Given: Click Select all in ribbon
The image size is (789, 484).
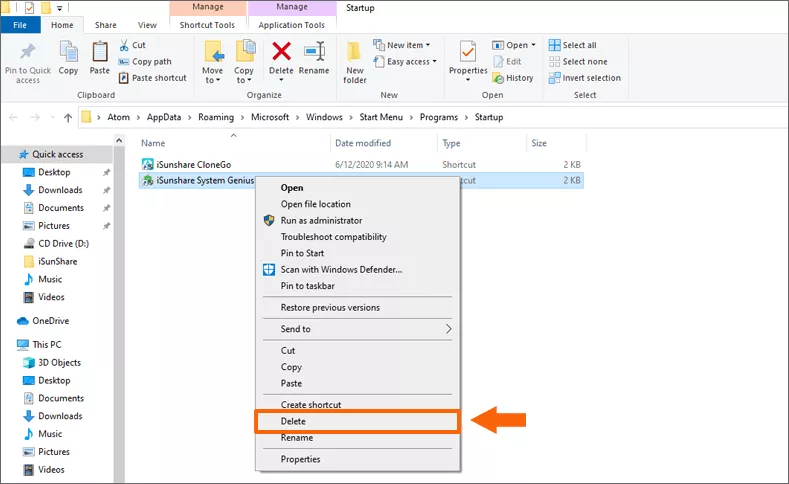Looking at the screenshot, I should [573, 45].
